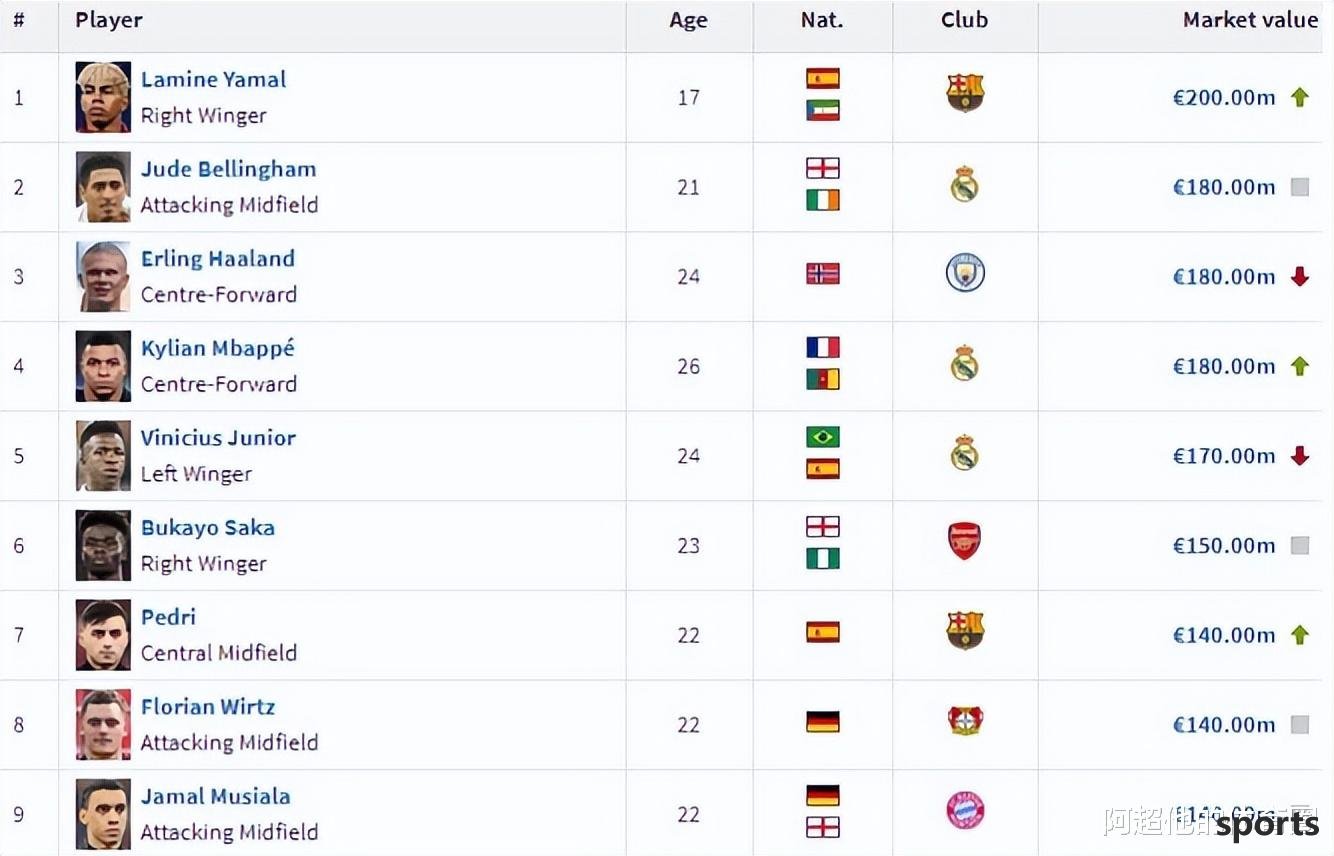Open the Arsenal club crest for Bukayo Saka
The height and width of the screenshot is (856, 1334).
[965, 542]
